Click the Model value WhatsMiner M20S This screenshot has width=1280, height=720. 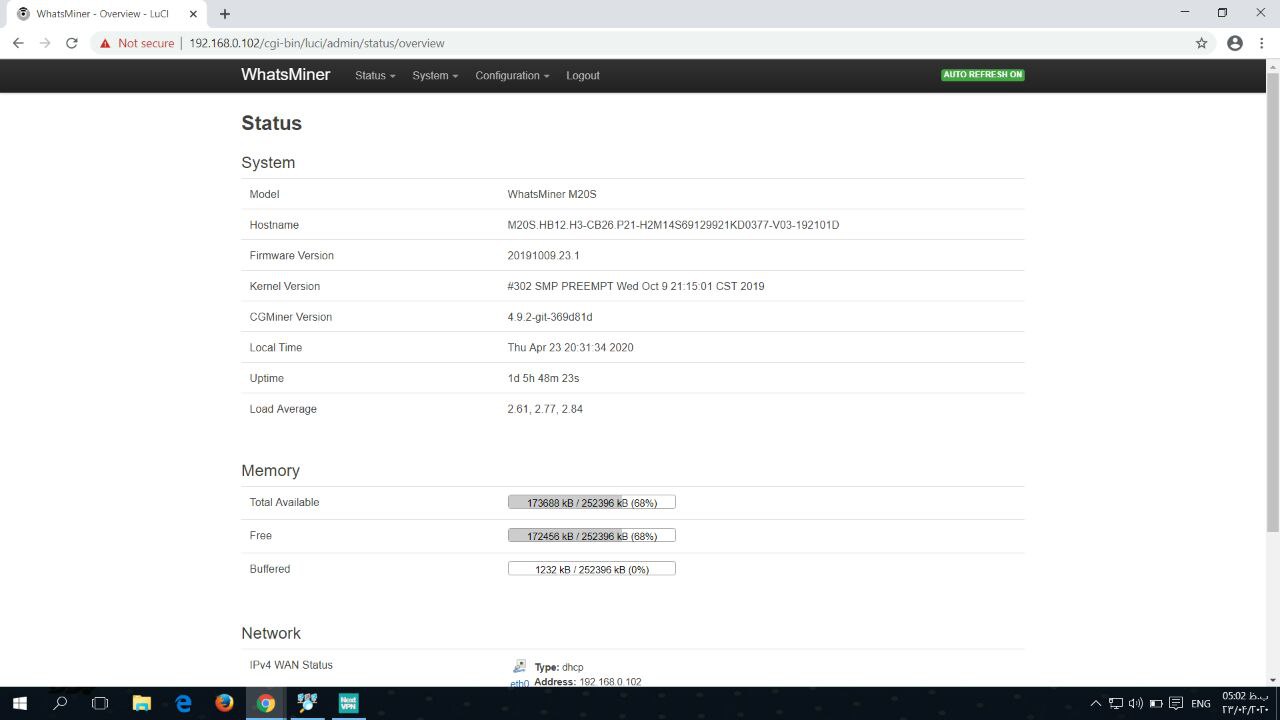pos(552,194)
